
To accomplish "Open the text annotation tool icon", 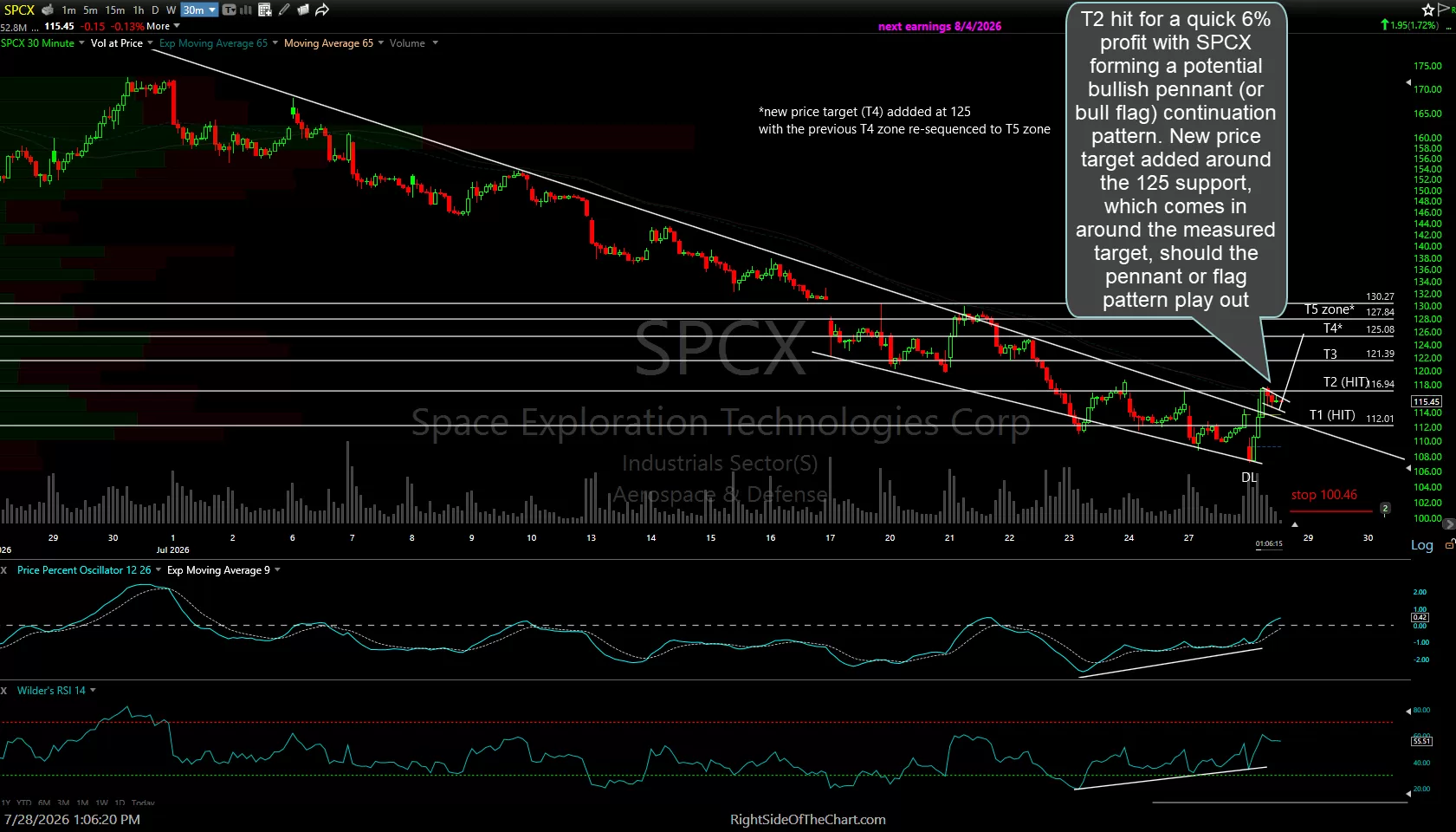I will point(230,10).
